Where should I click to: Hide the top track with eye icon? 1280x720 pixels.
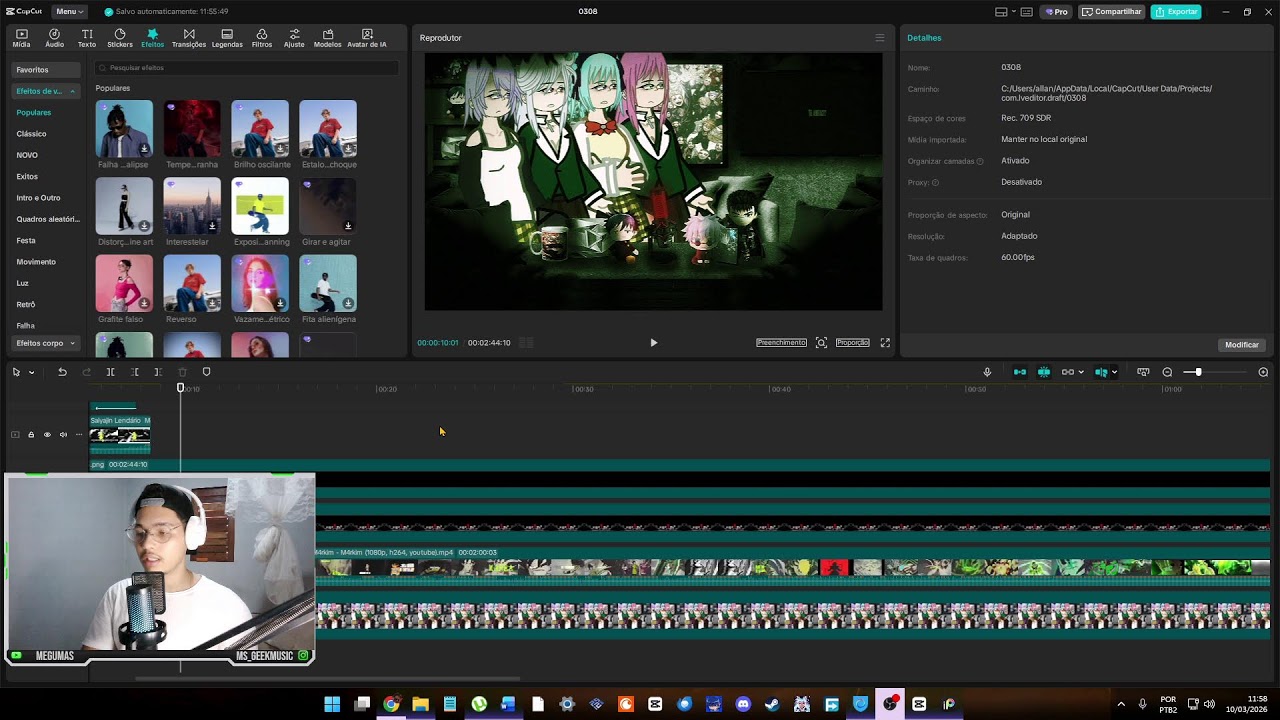click(x=47, y=435)
